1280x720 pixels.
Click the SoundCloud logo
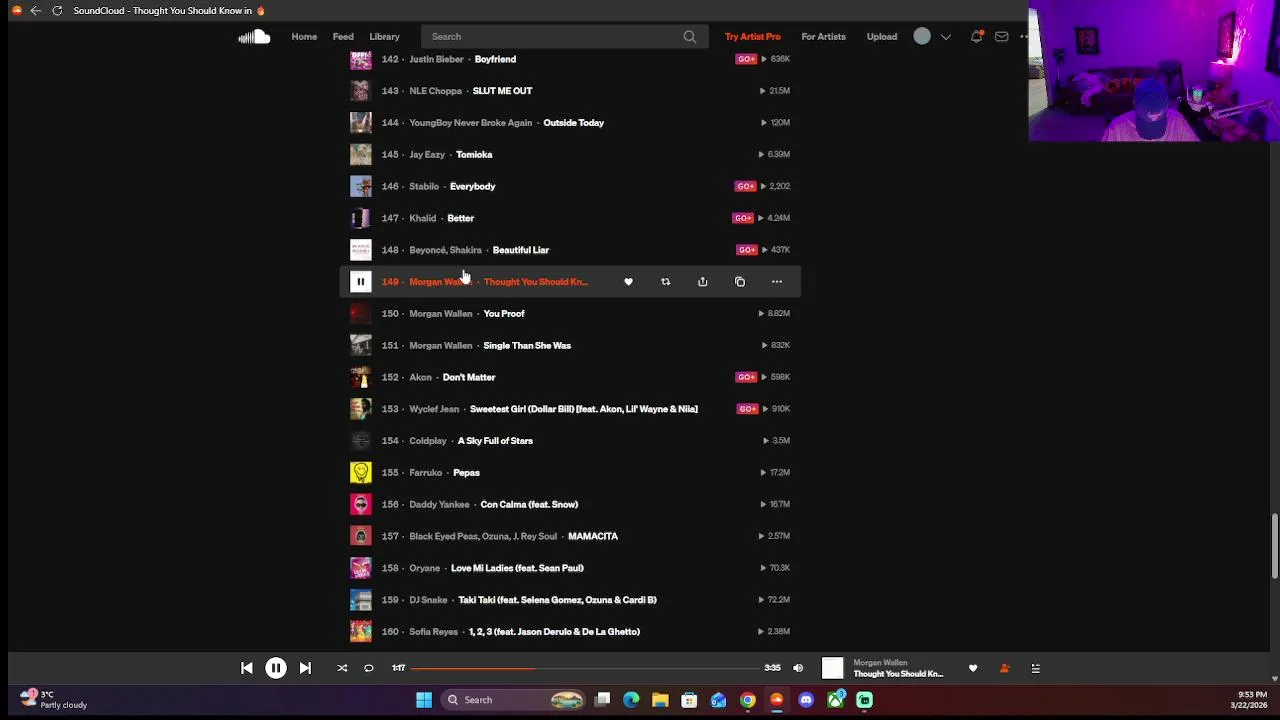254,37
